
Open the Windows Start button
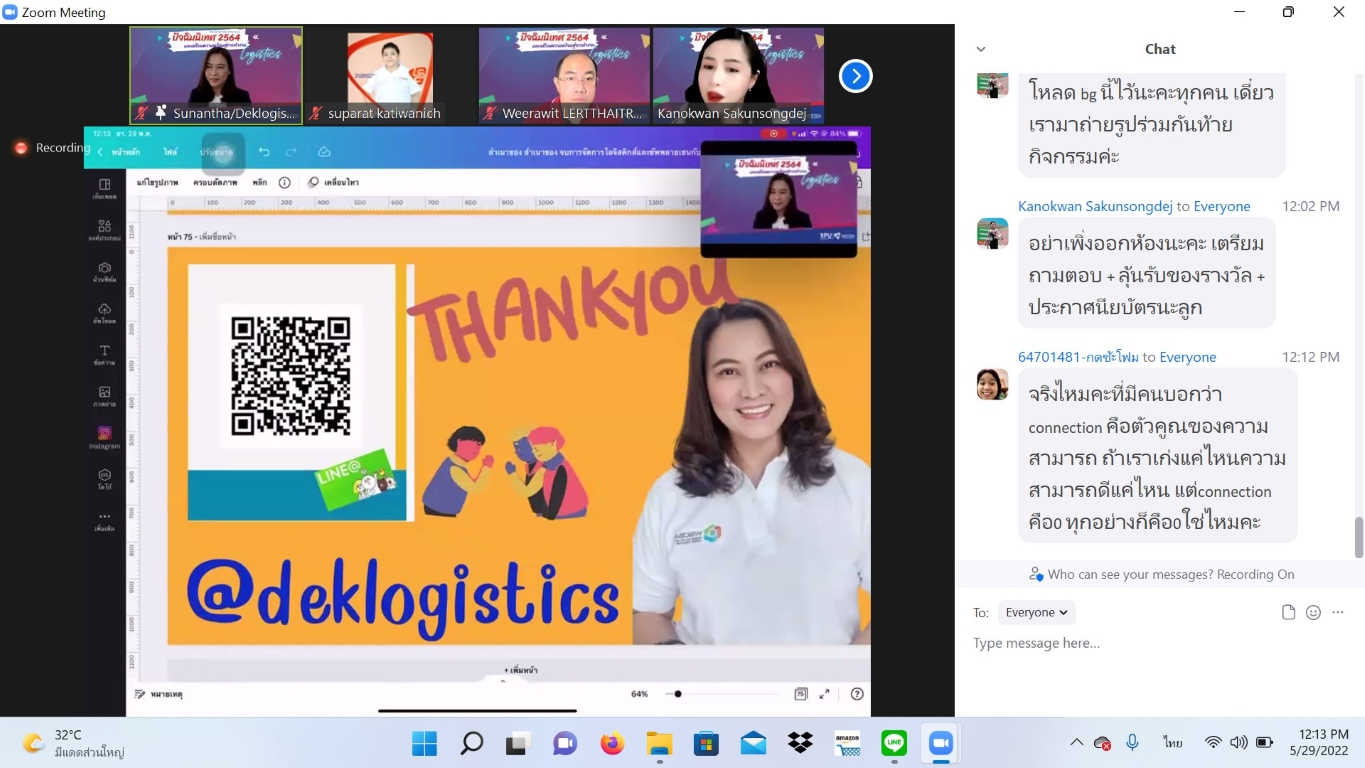point(424,743)
